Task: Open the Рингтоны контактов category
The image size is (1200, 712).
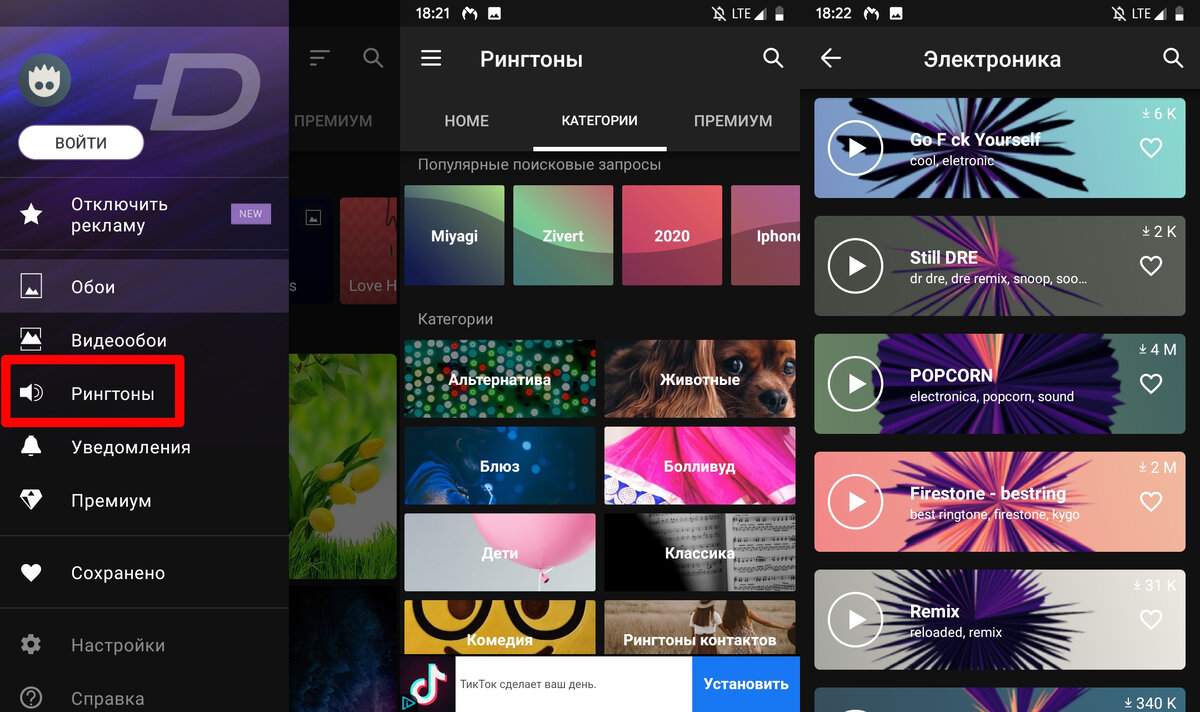Action: click(700, 628)
